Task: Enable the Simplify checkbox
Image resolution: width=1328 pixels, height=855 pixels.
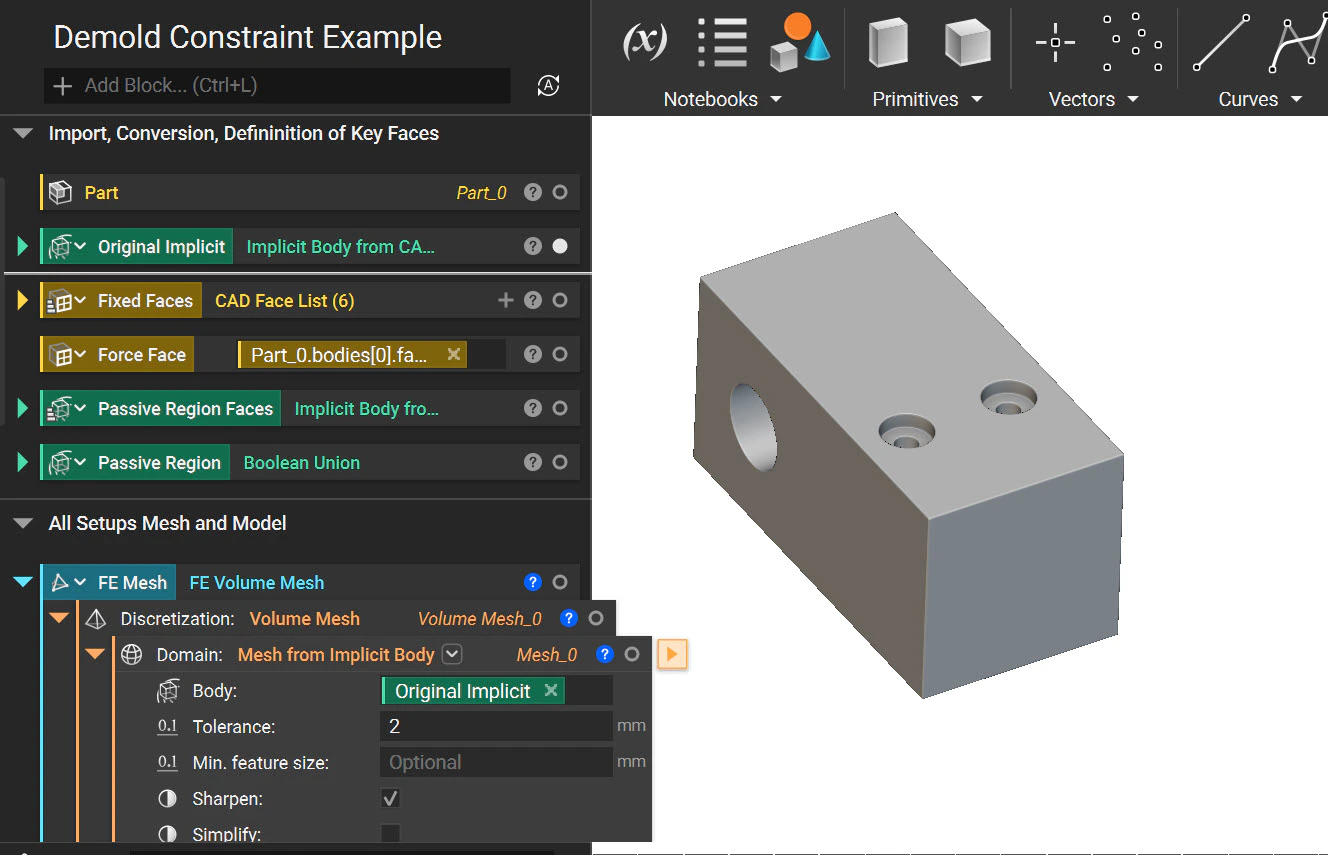Action: coord(390,834)
